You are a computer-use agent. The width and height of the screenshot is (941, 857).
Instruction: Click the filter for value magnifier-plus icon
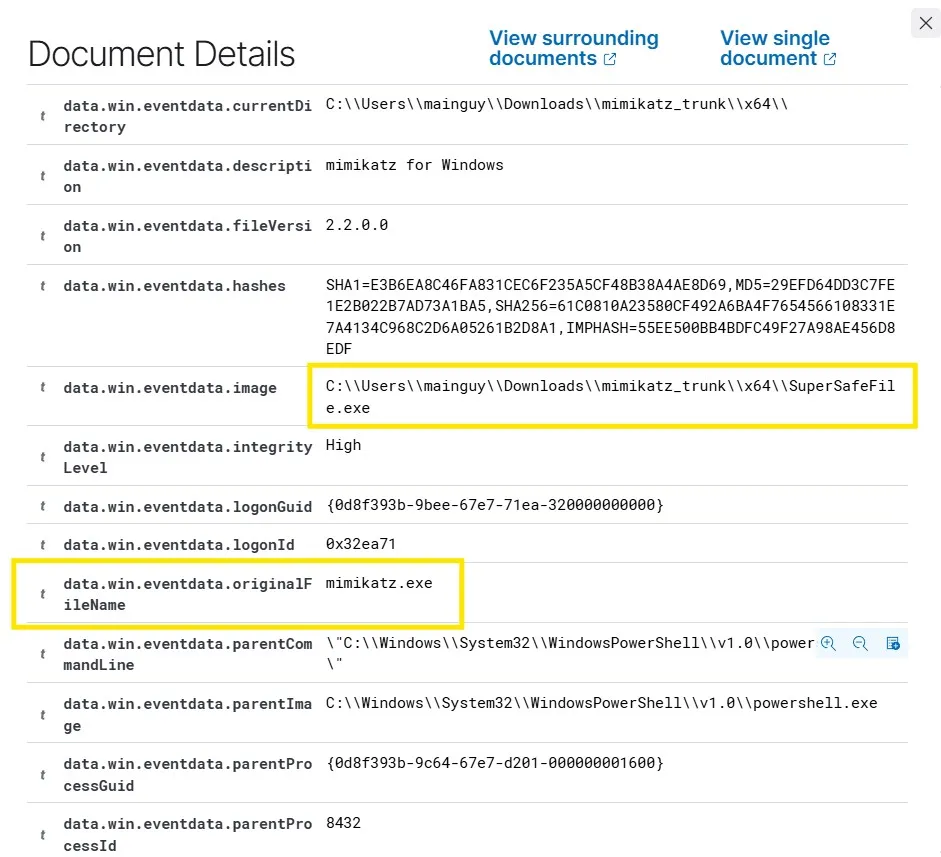click(x=828, y=644)
